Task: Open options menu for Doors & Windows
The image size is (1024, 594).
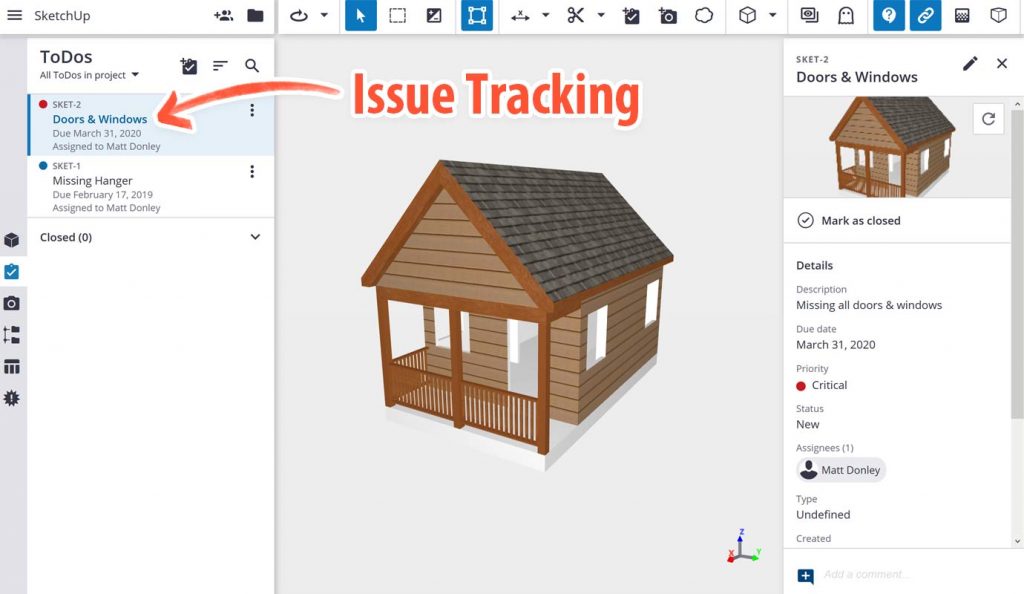Action: (252, 111)
